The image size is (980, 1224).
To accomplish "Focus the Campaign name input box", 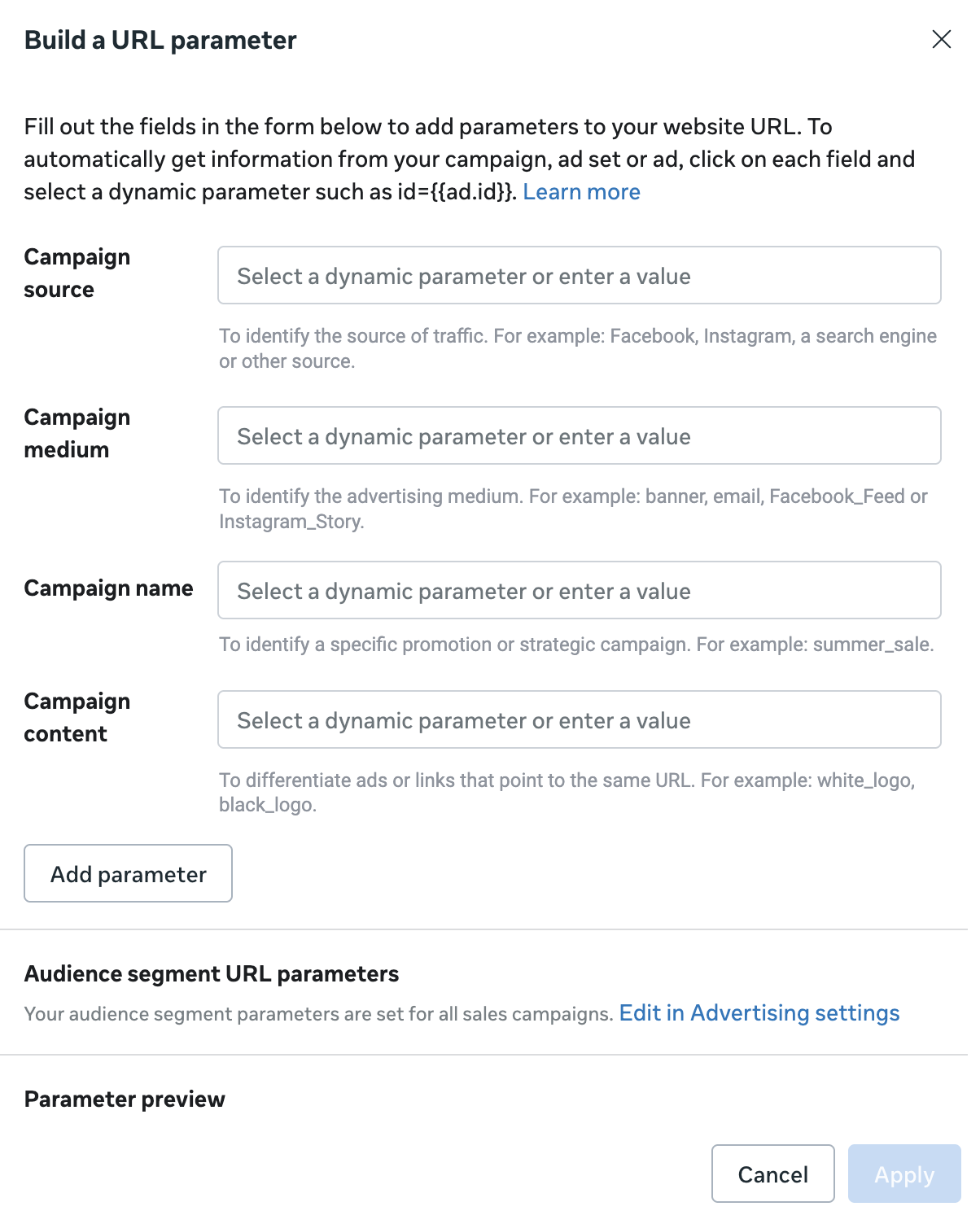I will point(579,591).
